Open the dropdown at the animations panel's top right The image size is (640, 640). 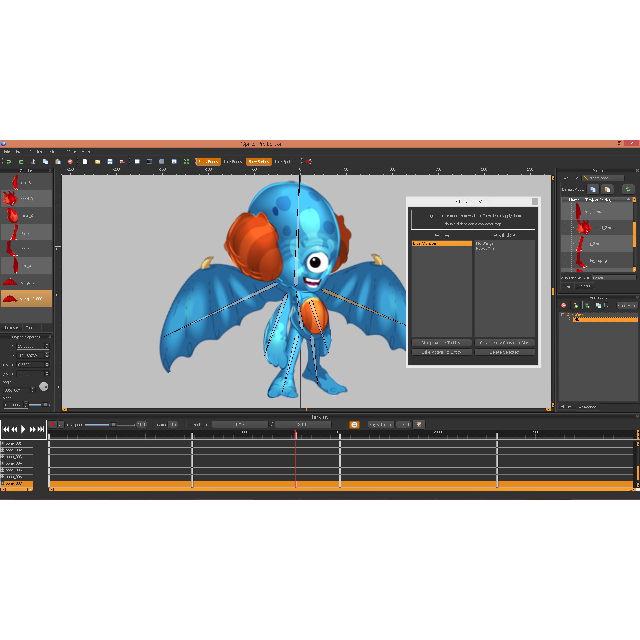(627, 305)
